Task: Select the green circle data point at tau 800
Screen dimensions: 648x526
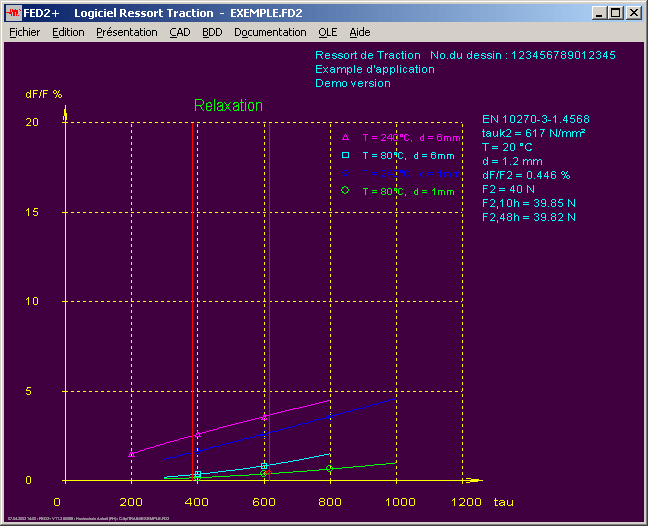Action: click(x=329, y=468)
